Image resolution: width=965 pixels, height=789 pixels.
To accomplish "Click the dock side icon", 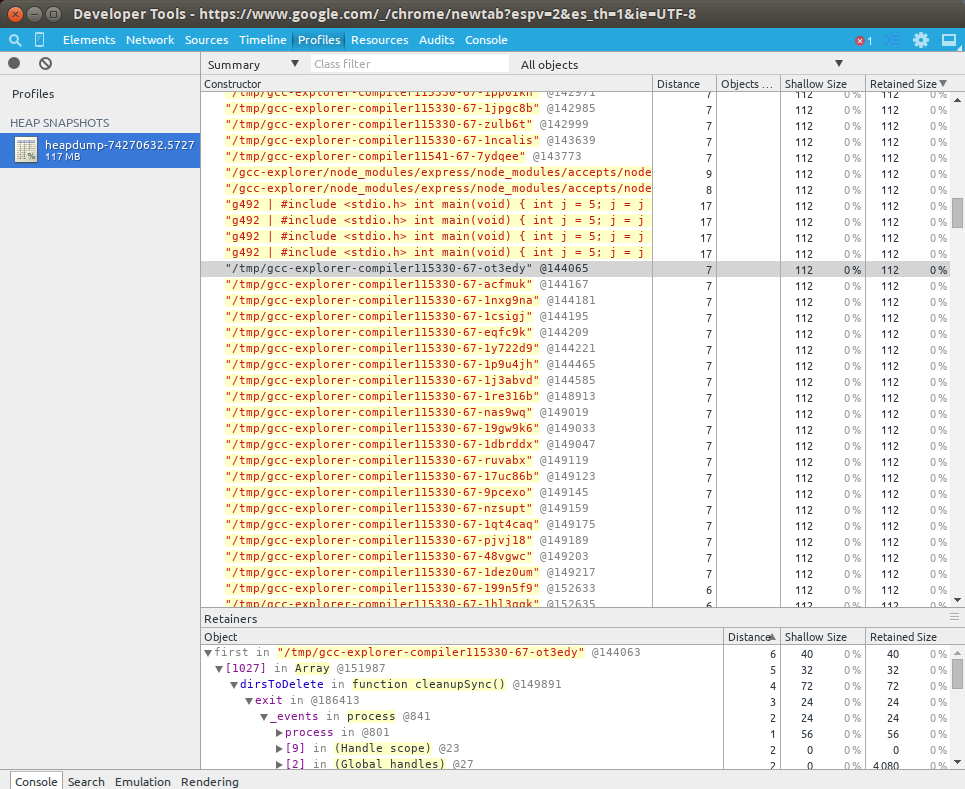I will pyautogui.click(x=948, y=40).
